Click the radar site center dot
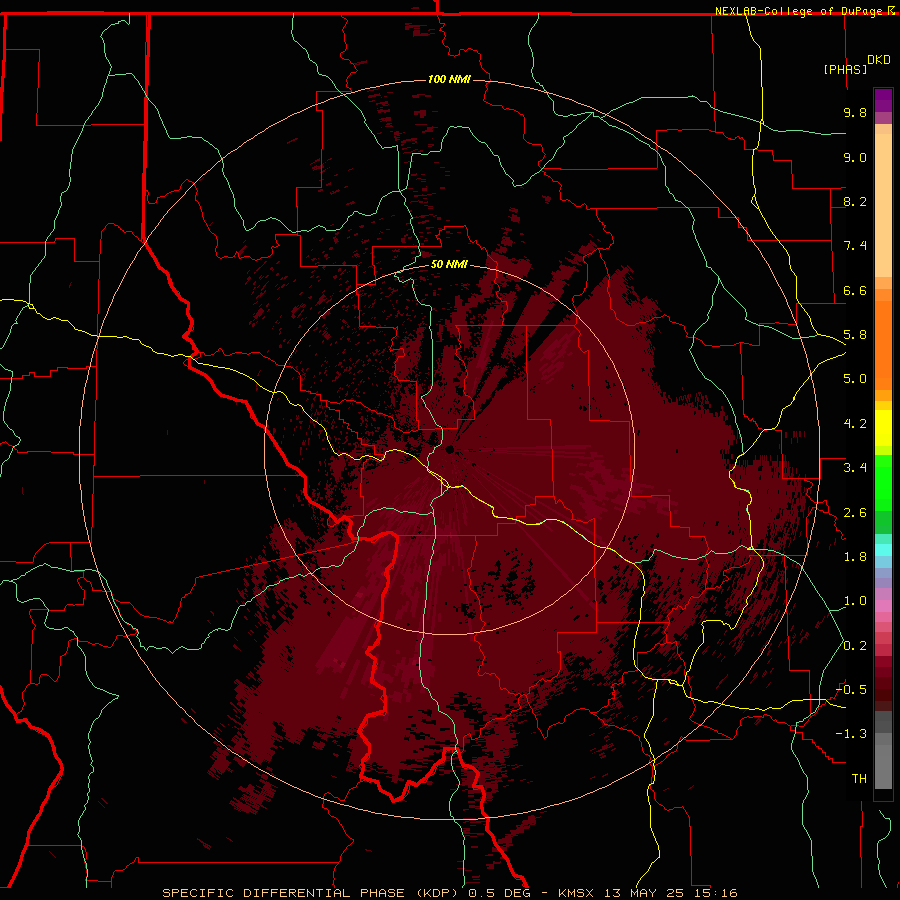This screenshot has width=900, height=900. [450, 449]
